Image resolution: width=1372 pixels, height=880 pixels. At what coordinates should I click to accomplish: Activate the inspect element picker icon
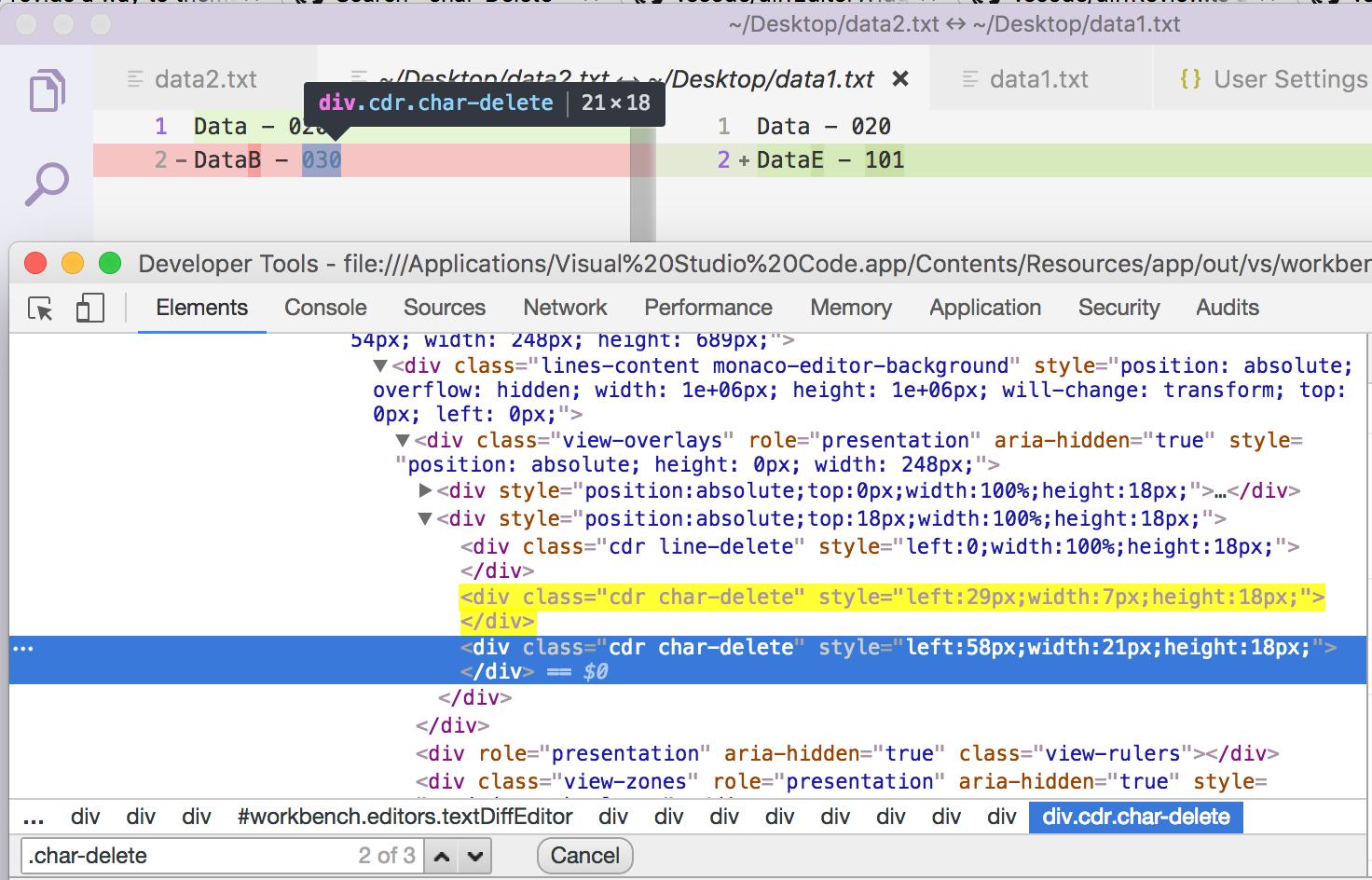point(41,309)
